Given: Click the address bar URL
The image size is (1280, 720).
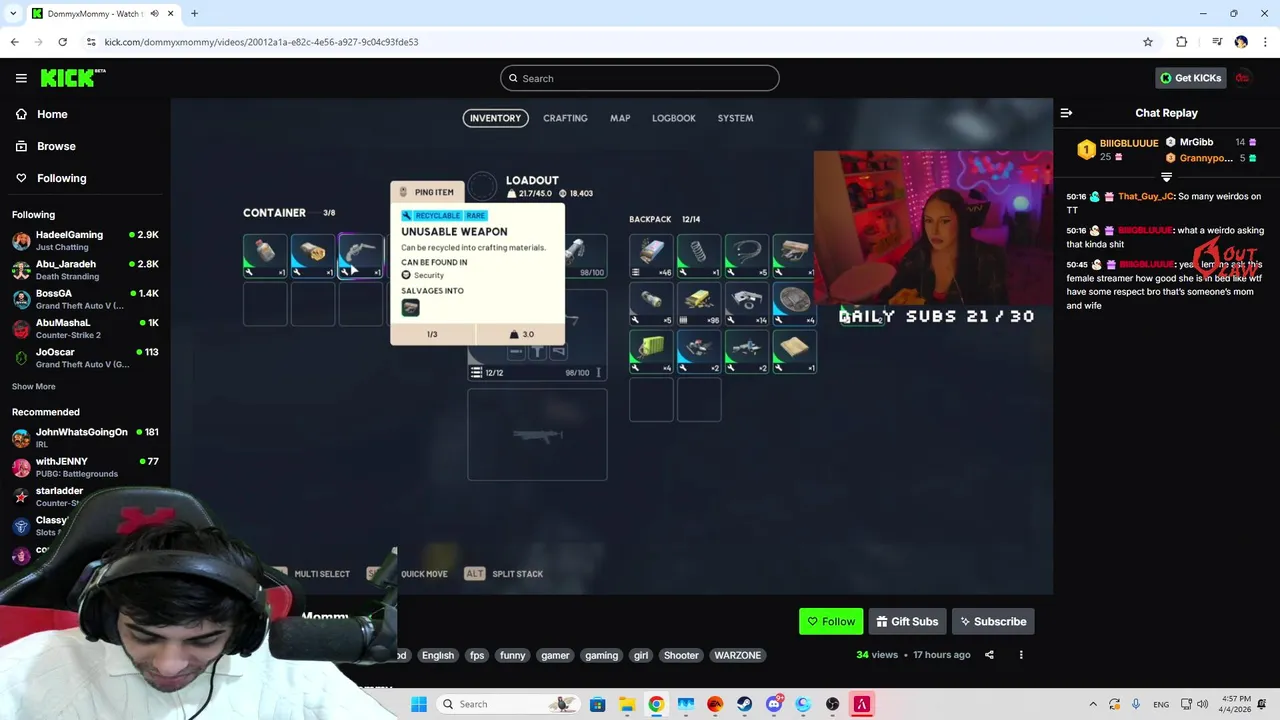Looking at the screenshot, I should click(261, 42).
